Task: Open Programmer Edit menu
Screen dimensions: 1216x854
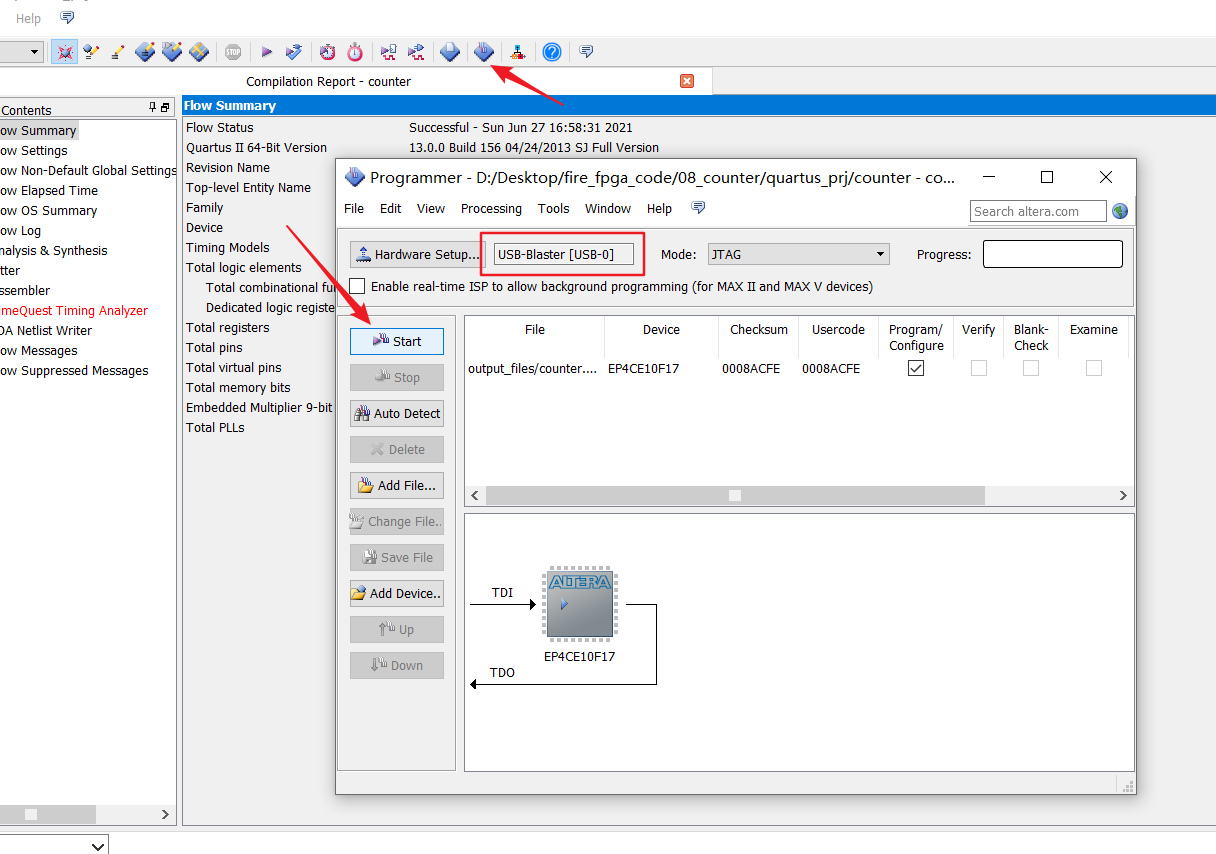Action: pyautogui.click(x=390, y=208)
